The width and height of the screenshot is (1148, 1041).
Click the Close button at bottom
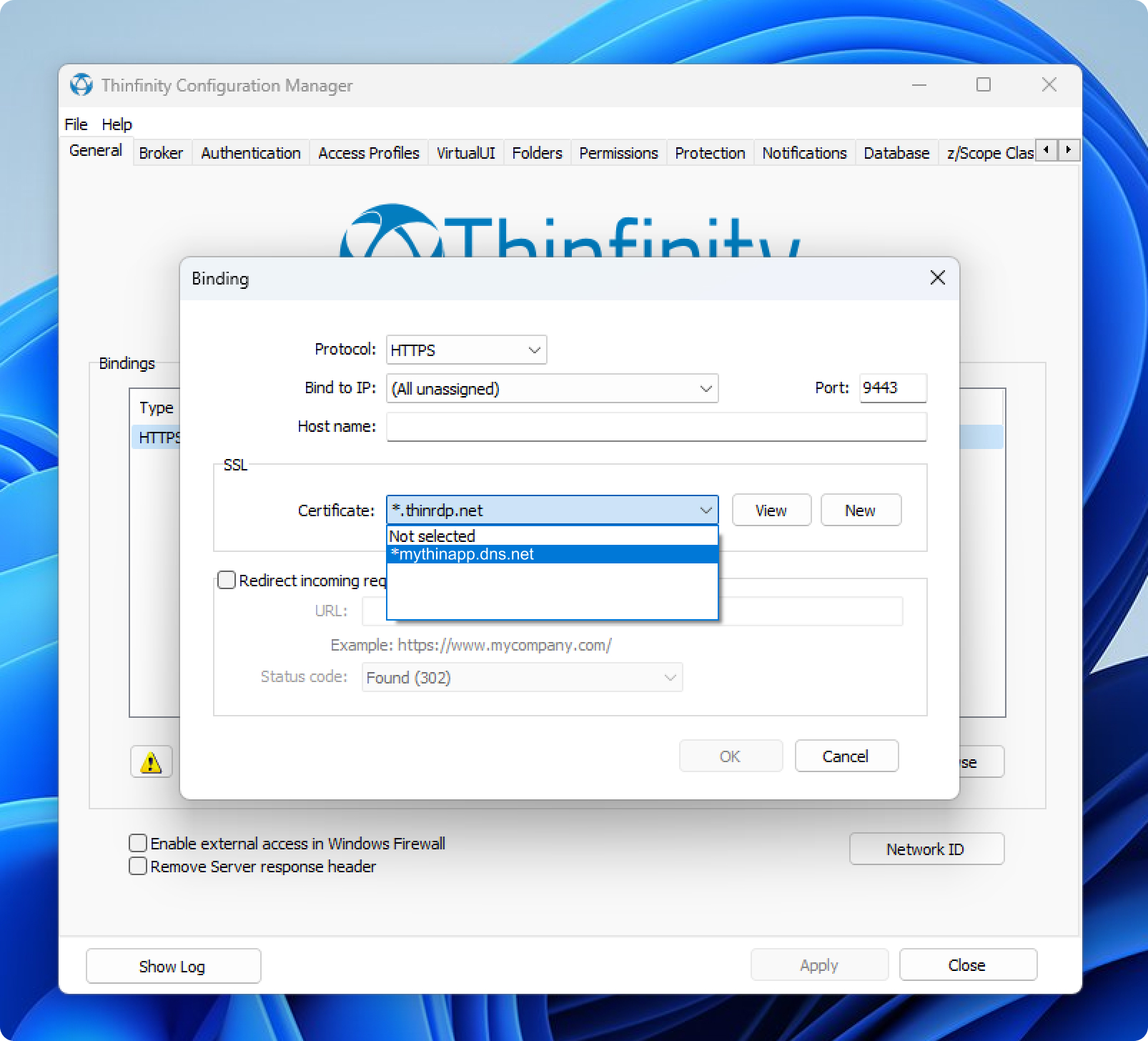(x=968, y=965)
